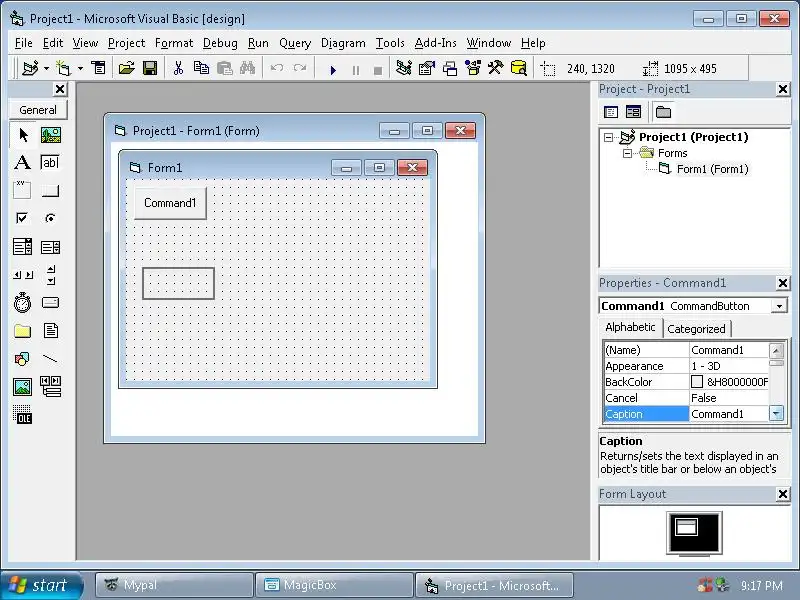Viewport: 800px width, 600px height.
Task: Click the Command1 button on Form1
Action: click(x=170, y=203)
